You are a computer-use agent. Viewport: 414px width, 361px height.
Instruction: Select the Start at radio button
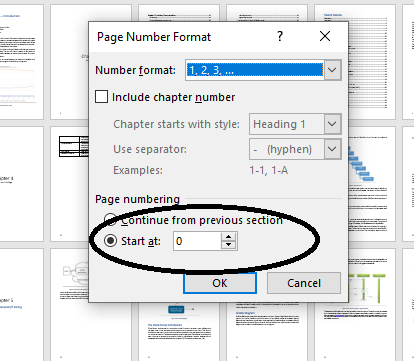(x=110, y=241)
